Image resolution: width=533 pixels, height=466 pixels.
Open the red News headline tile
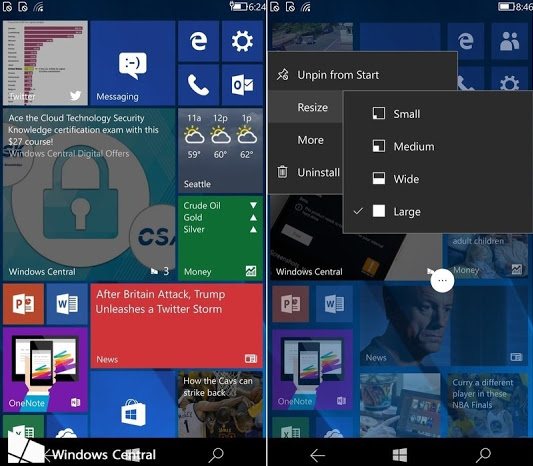point(176,326)
